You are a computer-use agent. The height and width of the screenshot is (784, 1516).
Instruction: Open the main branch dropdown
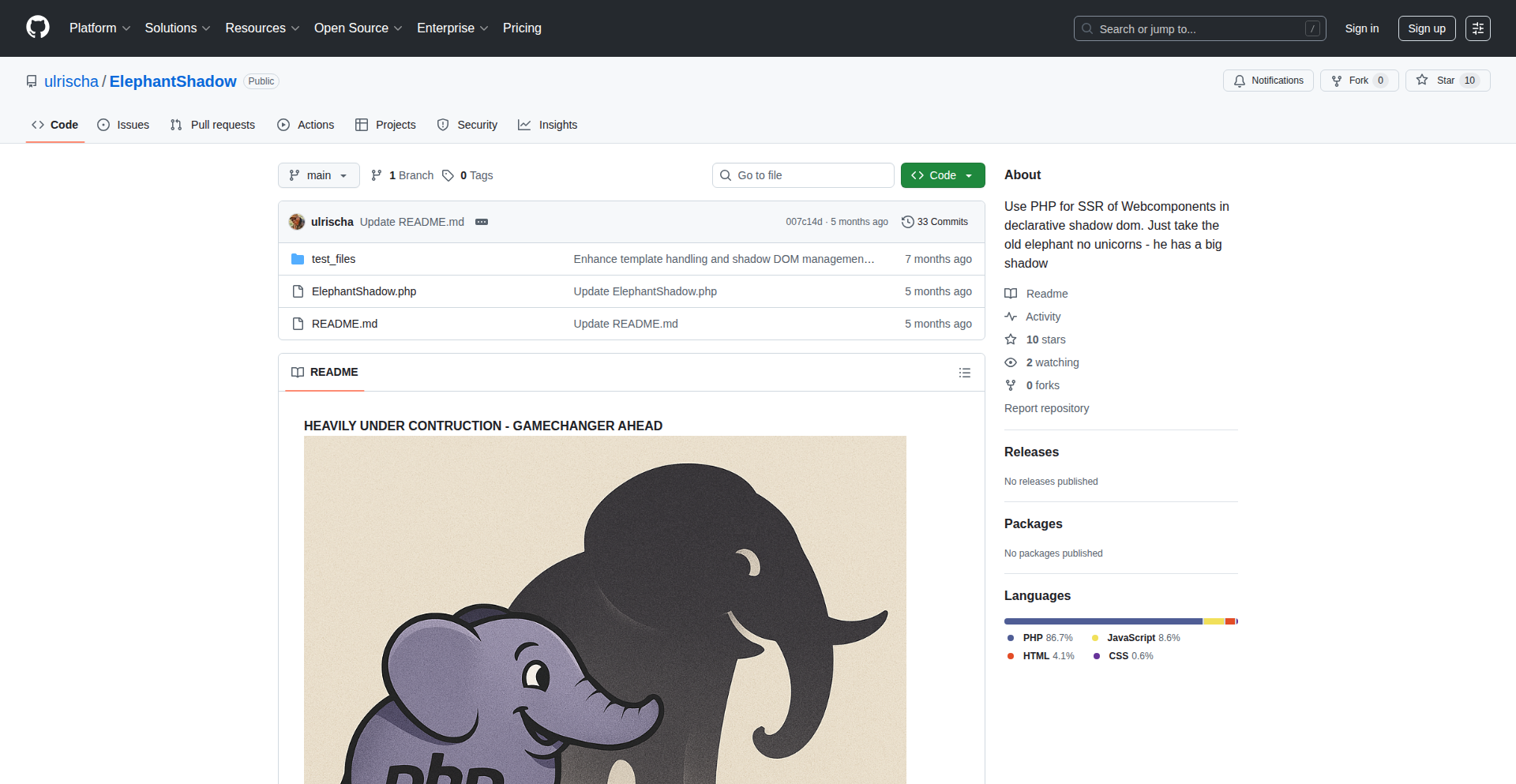tap(318, 175)
